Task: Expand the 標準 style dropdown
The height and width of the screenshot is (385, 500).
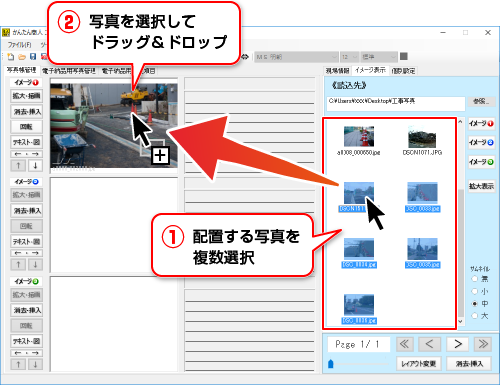Action: [x=379, y=57]
